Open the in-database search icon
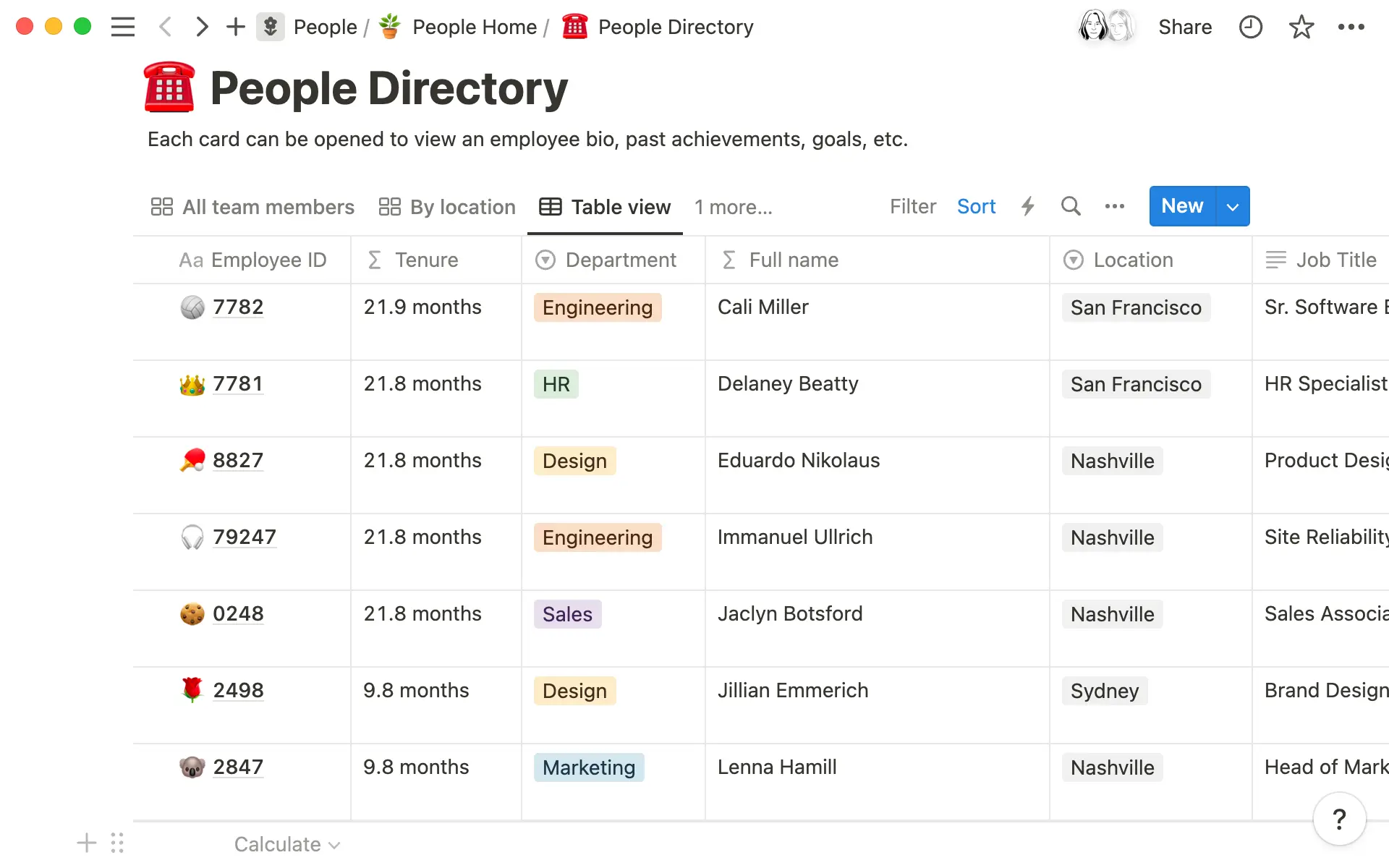The width and height of the screenshot is (1389, 868). (1071, 206)
